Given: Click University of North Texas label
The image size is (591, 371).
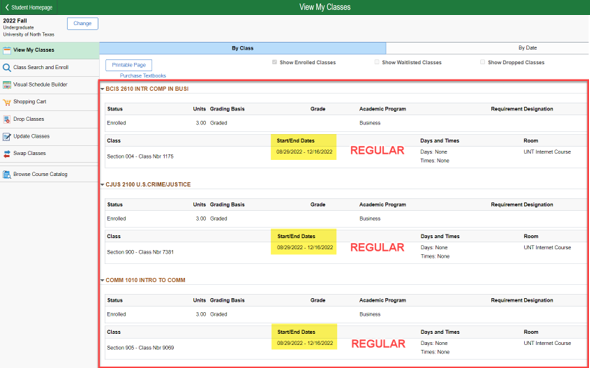Looking at the screenshot, I should click(x=29, y=34).
